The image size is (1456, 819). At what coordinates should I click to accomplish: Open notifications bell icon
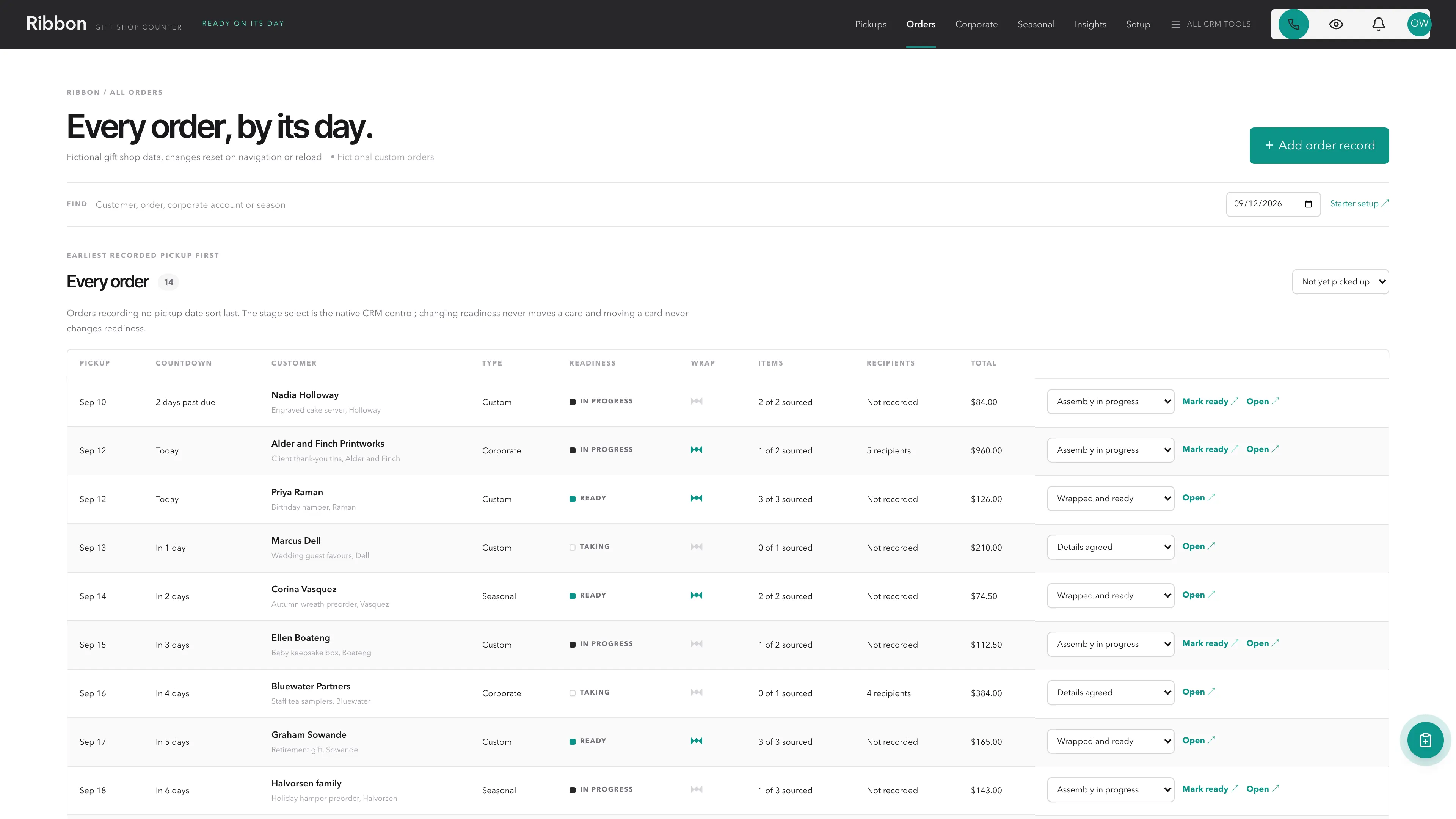pos(1379,24)
